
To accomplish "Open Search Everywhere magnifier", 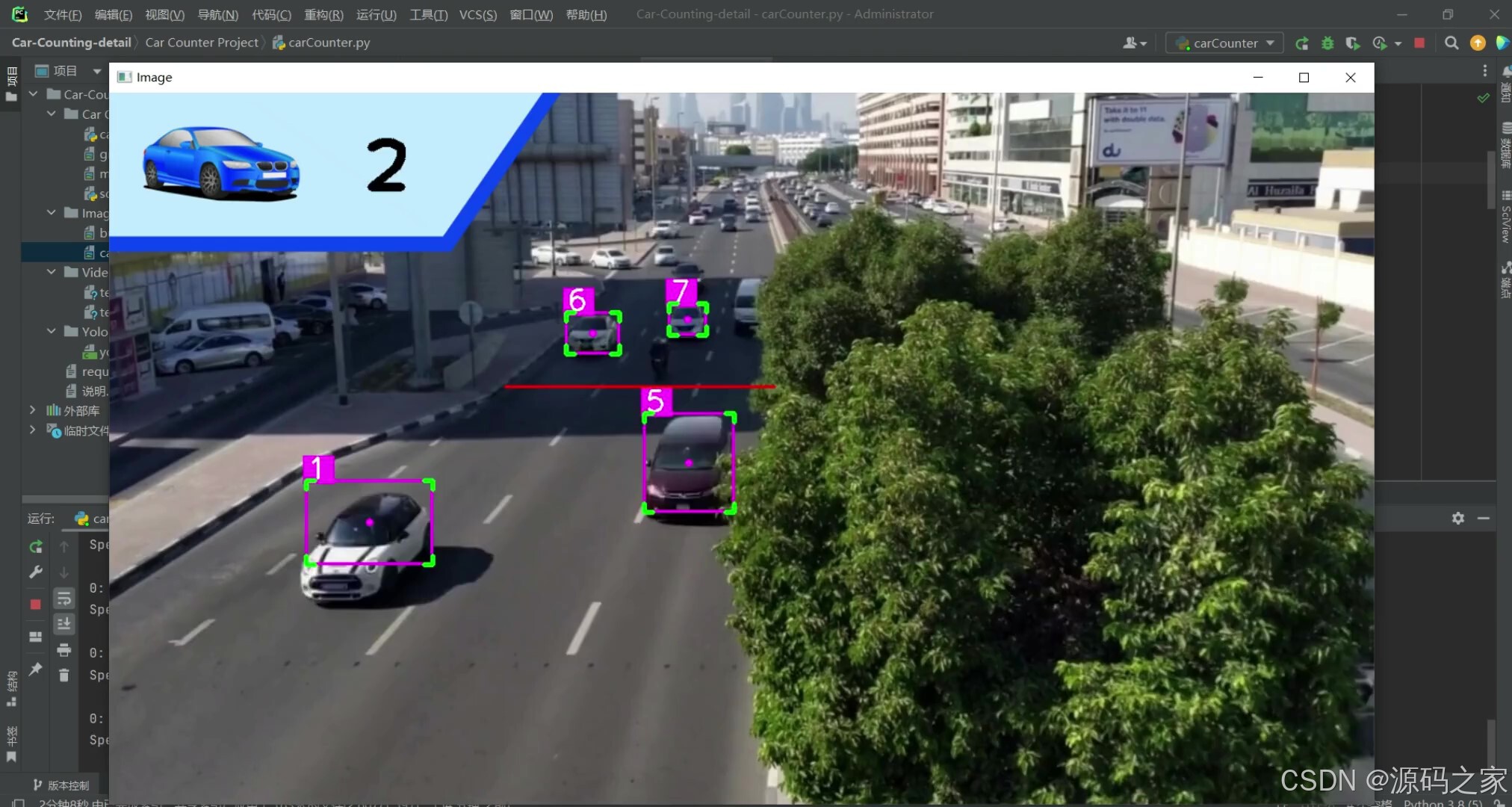I will 1451,43.
